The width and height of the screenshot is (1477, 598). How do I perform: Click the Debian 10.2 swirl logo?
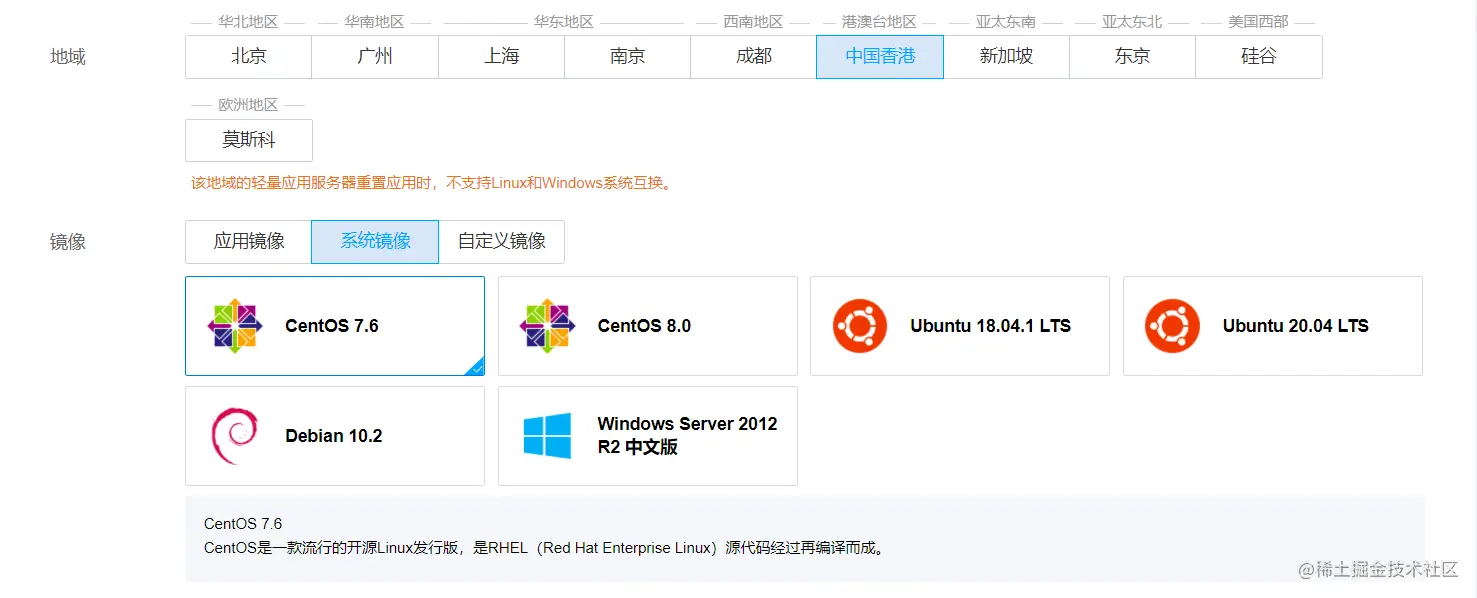click(x=235, y=436)
